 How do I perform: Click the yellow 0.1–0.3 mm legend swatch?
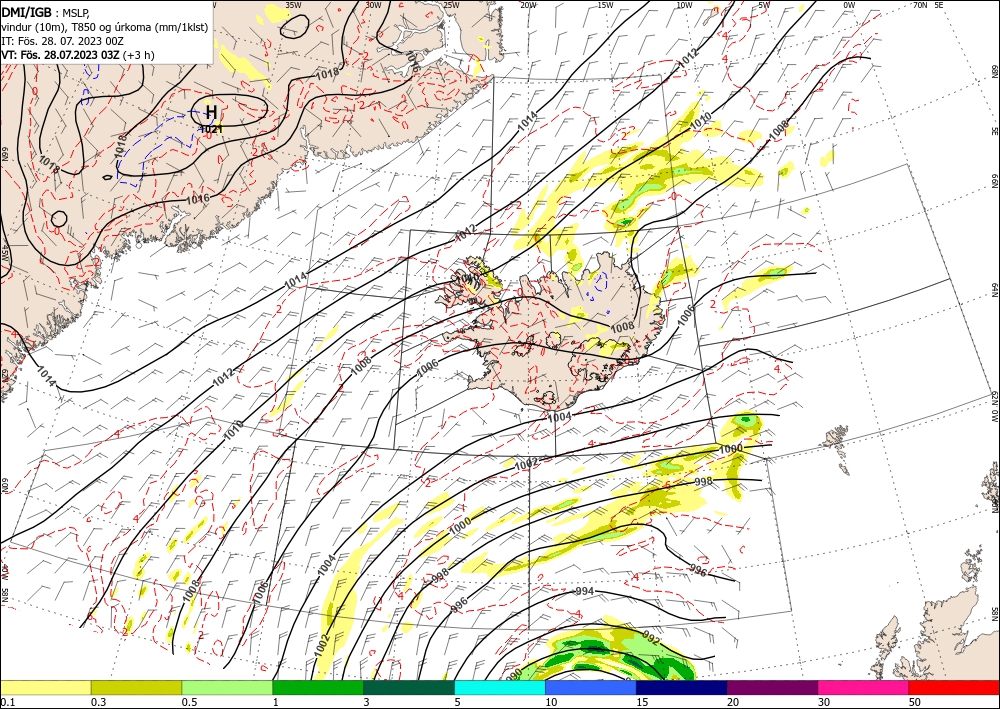(x=45, y=687)
